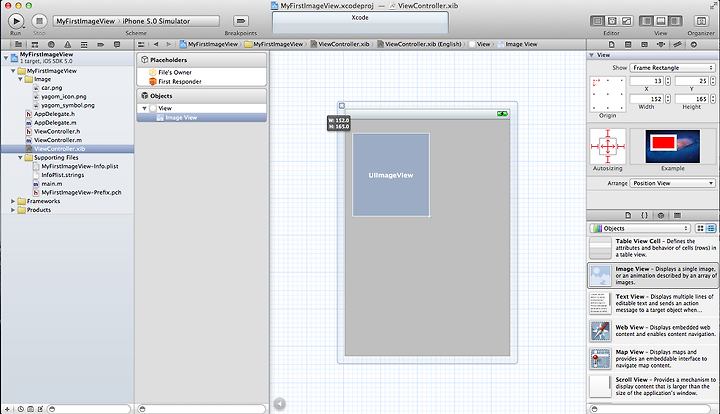The height and width of the screenshot is (414, 720).
Task: Click the X position field
Action: (x=647, y=81)
